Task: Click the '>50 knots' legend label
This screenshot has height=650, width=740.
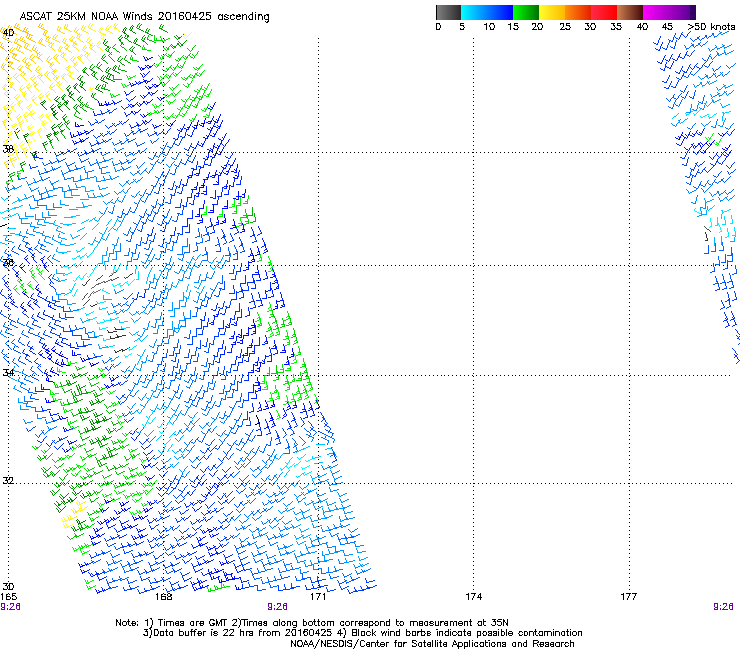Action: click(x=712, y=27)
